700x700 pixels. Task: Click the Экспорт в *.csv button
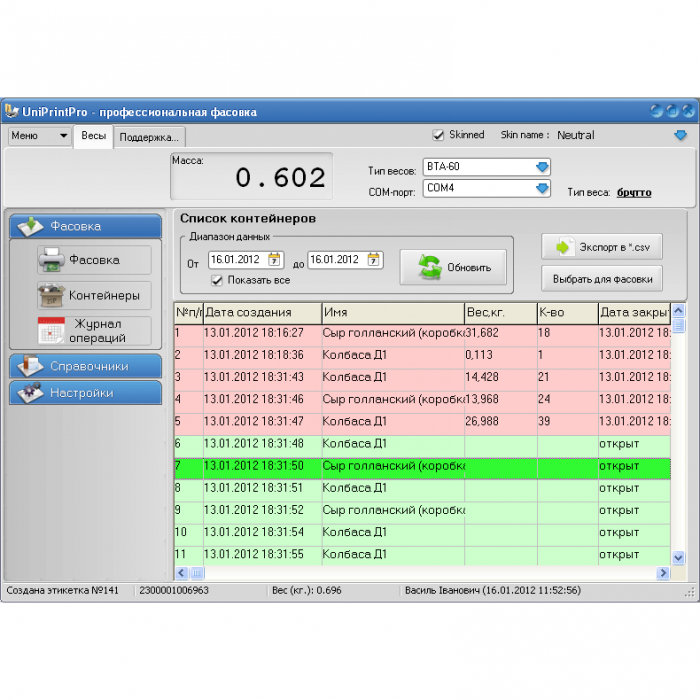pyautogui.click(x=602, y=246)
